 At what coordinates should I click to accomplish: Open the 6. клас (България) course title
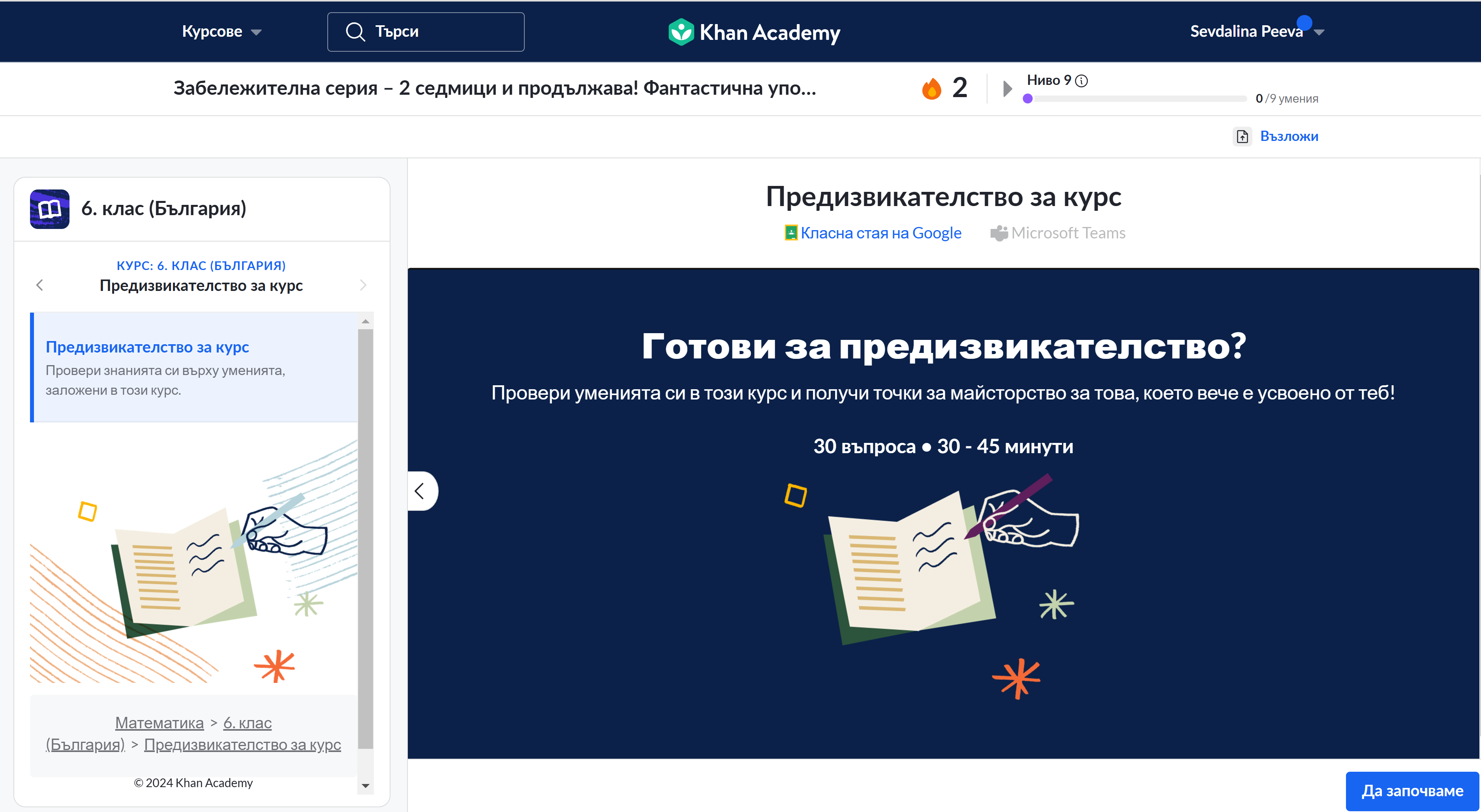pos(164,208)
